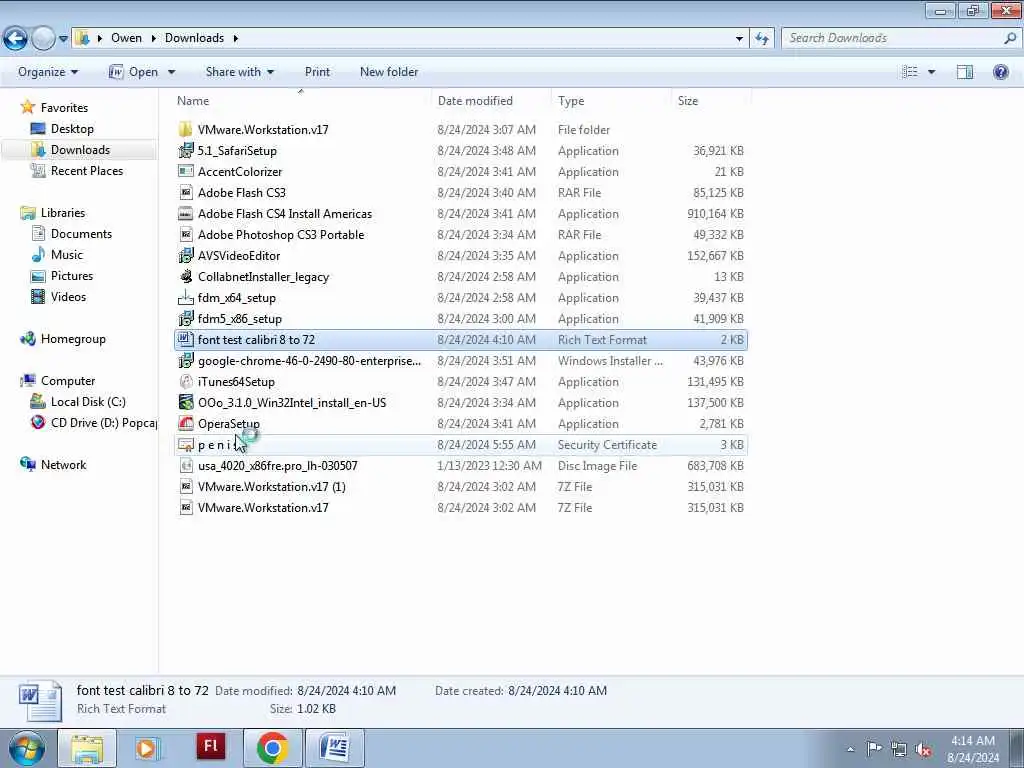
Task: Click the Forward navigation arrow button
Action: [x=43, y=39]
